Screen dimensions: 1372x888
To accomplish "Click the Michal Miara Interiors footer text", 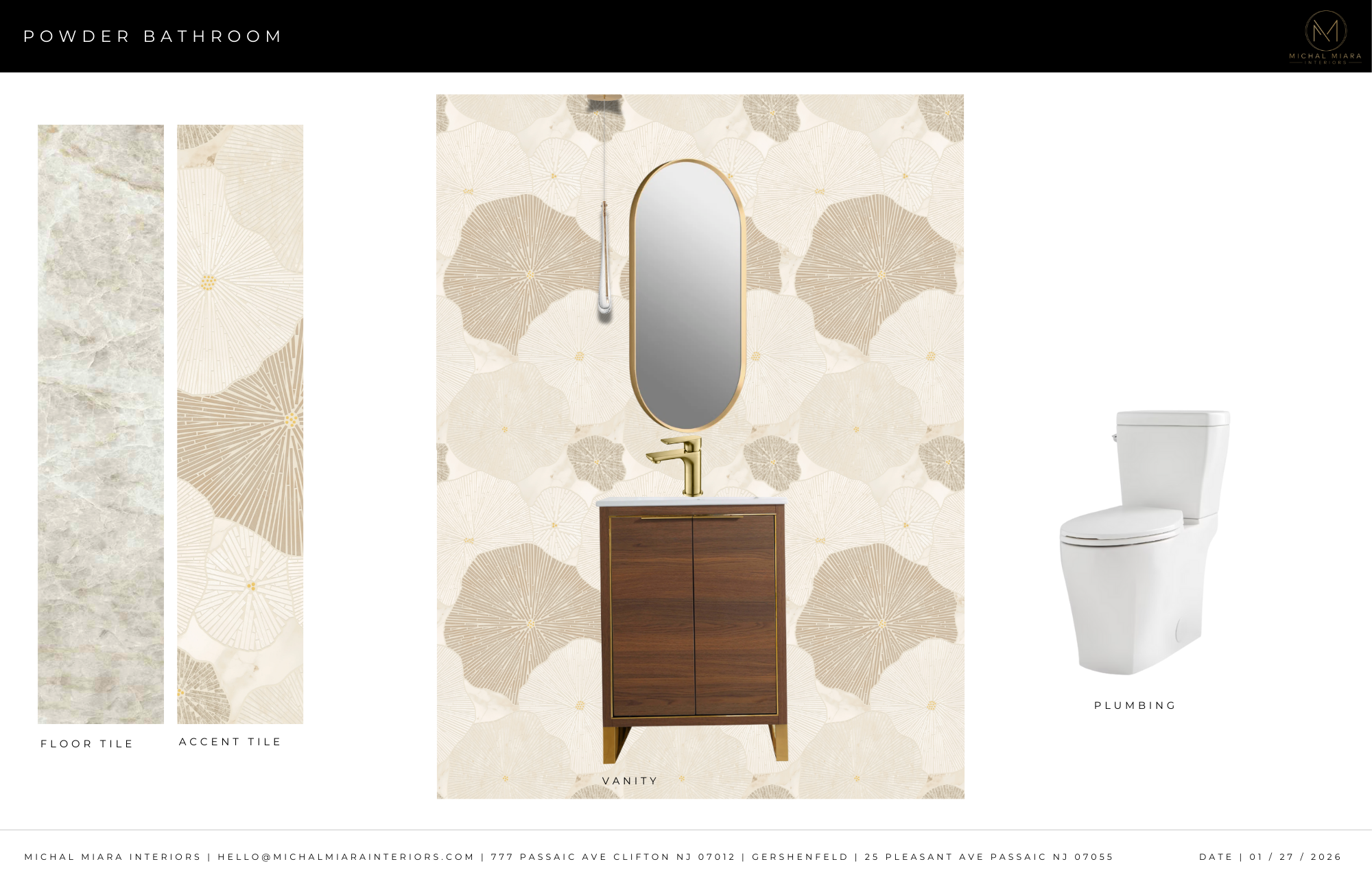I will pyautogui.click(x=113, y=857).
